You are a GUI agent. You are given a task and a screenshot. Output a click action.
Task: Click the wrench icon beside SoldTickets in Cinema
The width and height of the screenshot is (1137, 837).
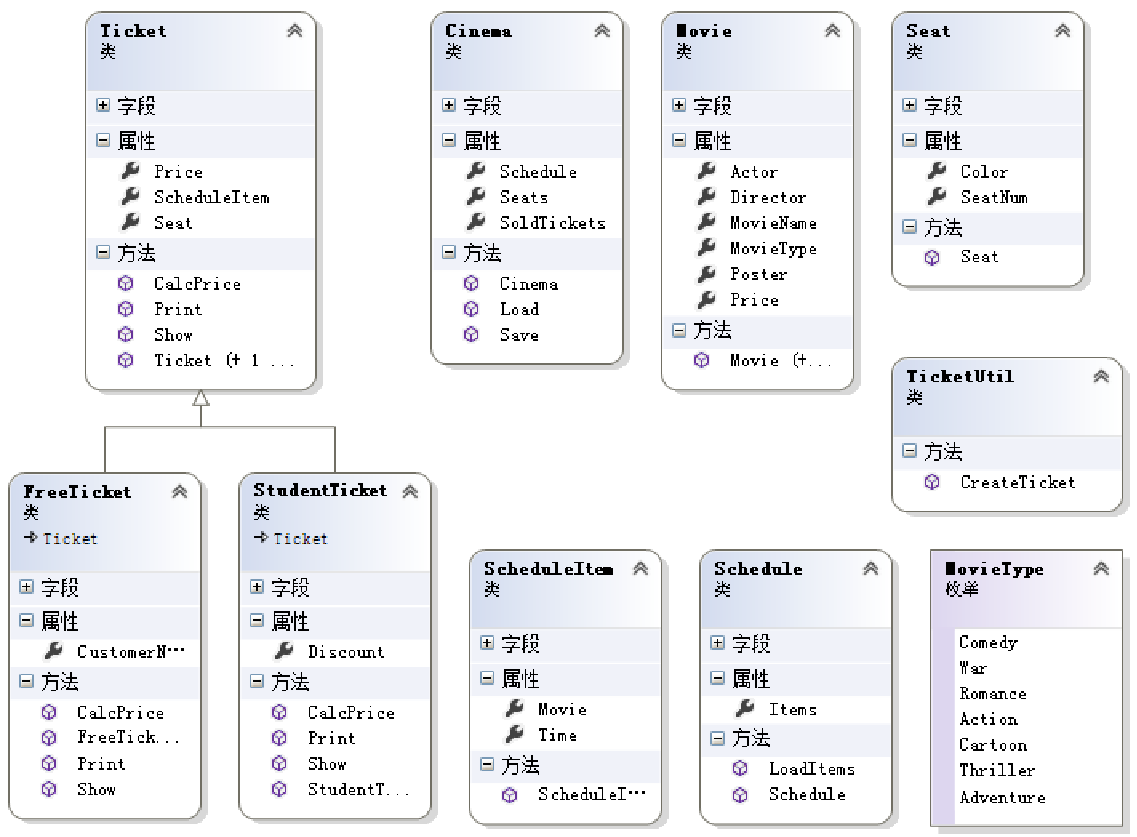[476, 223]
